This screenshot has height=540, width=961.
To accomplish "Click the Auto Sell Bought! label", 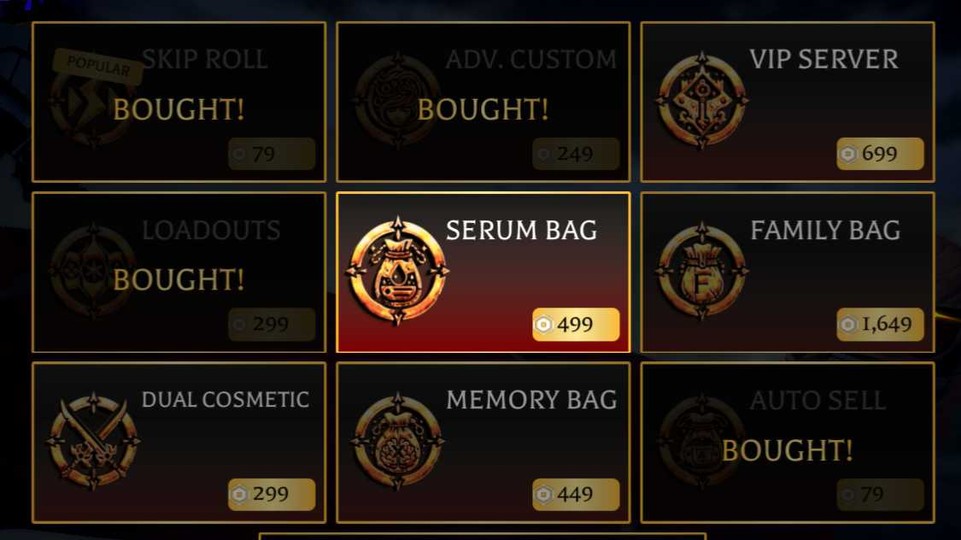I will click(x=787, y=451).
